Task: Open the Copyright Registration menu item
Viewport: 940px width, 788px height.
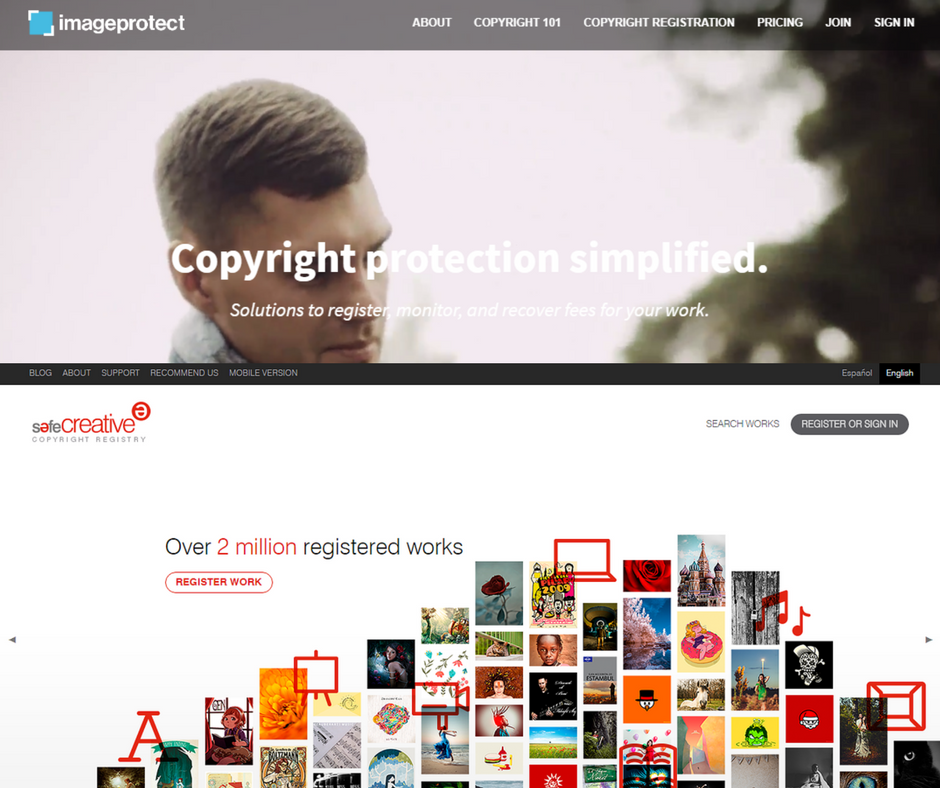Action: (x=658, y=22)
